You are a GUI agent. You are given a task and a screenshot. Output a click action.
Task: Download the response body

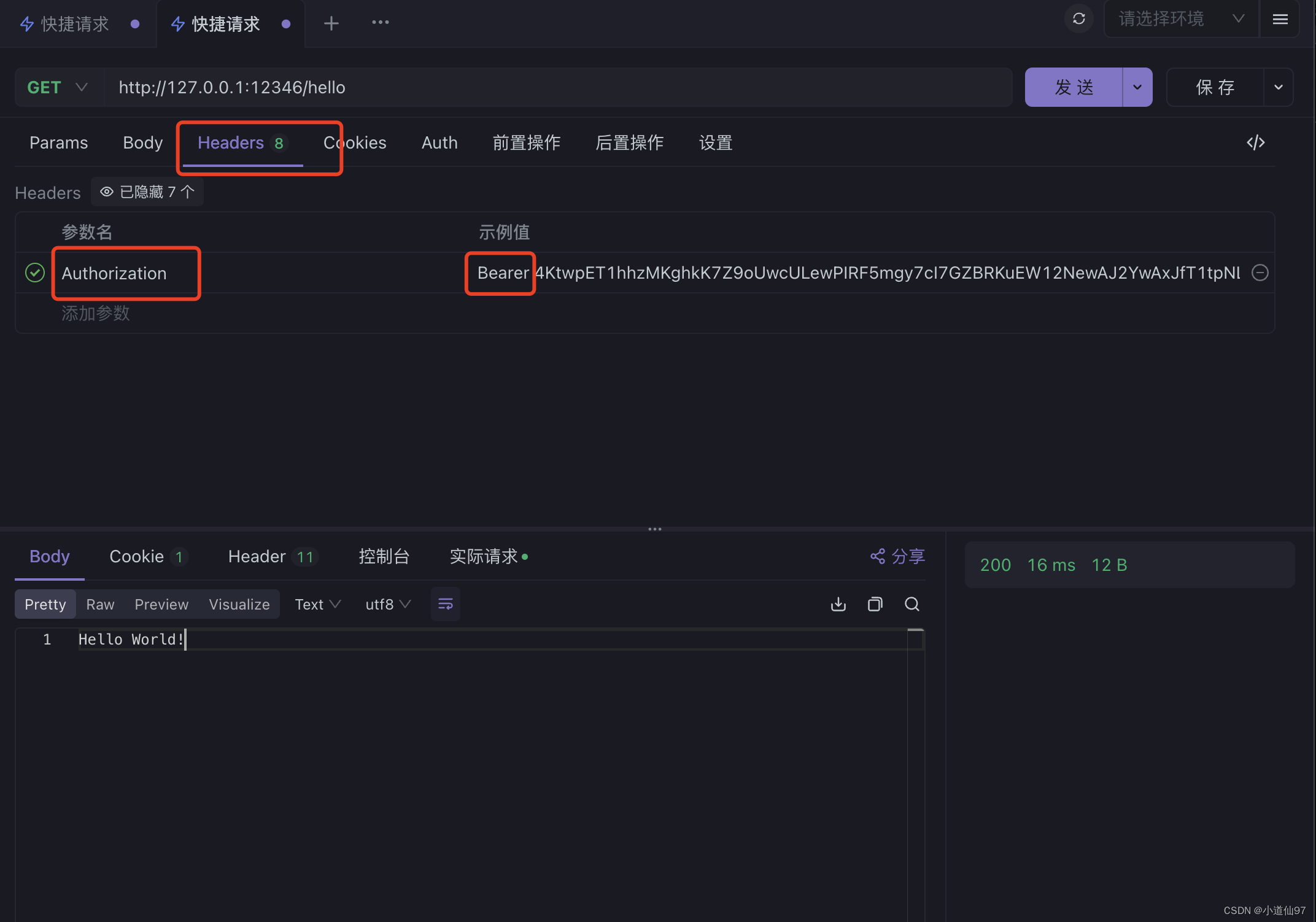click(x=838, y=605)
